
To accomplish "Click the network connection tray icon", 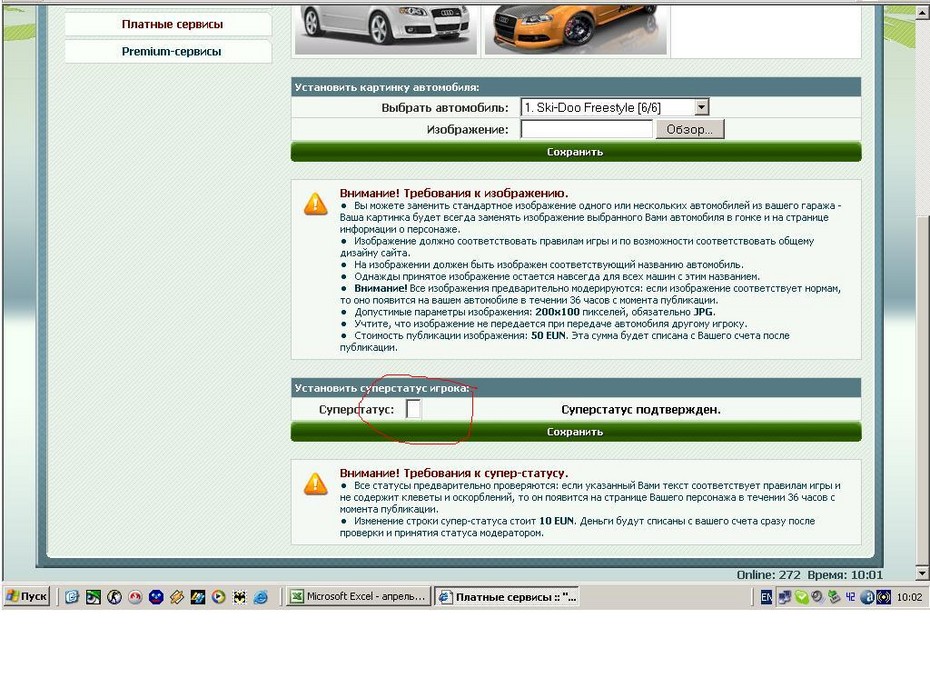I will pyautogui.click(x=784, y=597).
